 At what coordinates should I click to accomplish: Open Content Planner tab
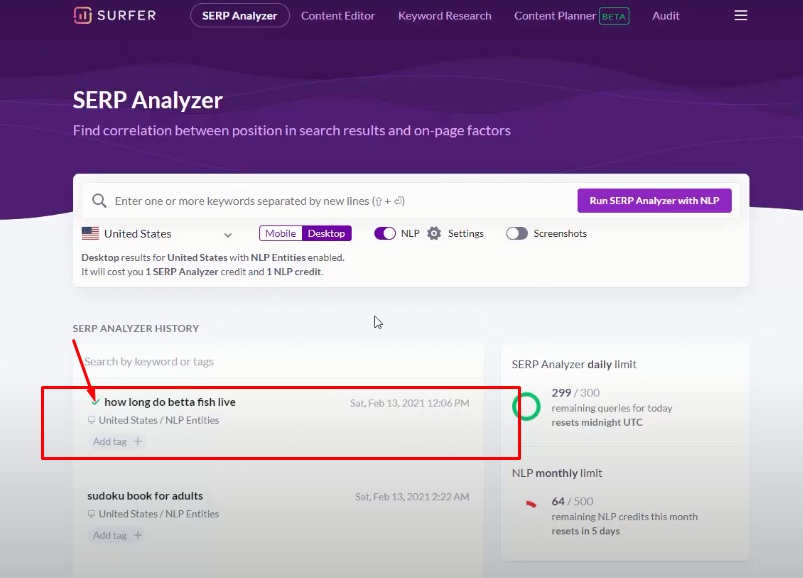click(x=555, y=16)
